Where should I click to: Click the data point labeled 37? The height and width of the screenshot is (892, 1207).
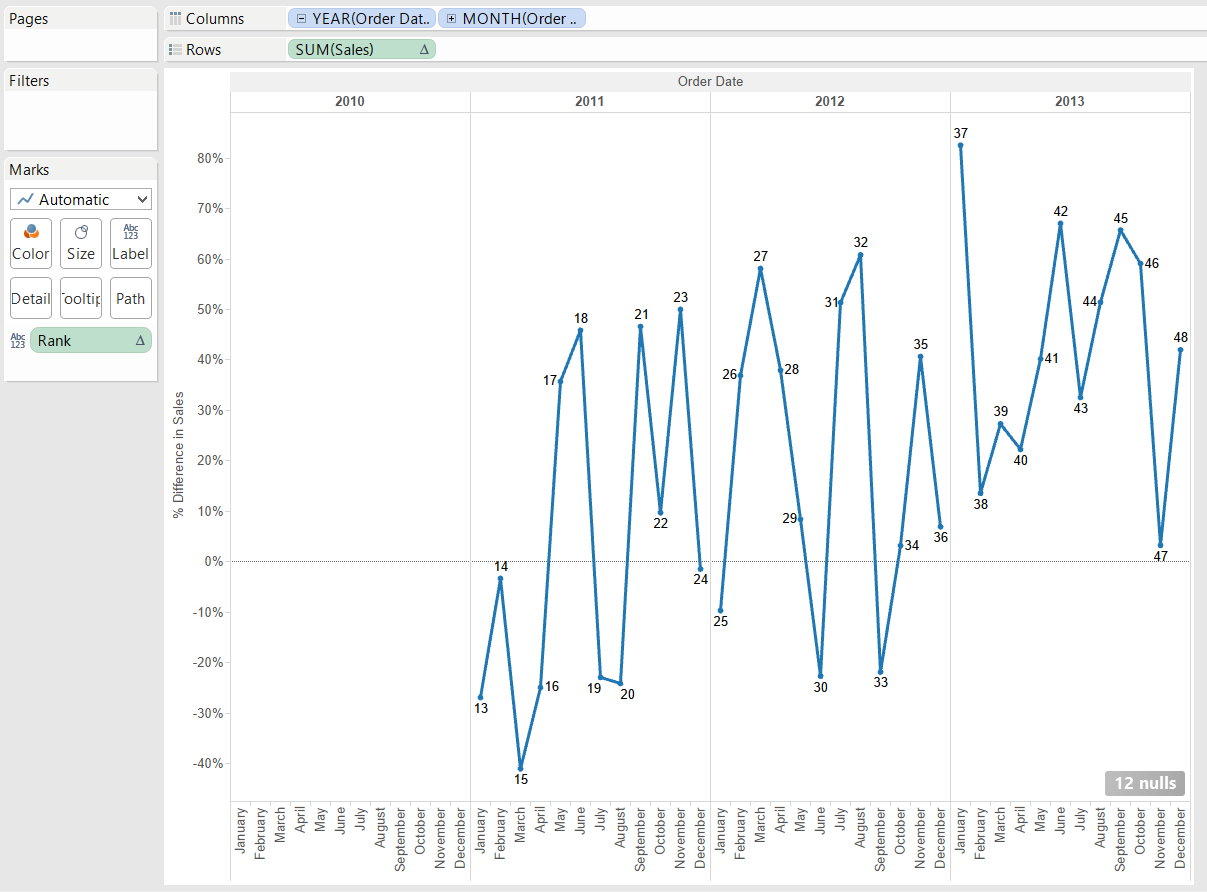pos(960,145)
